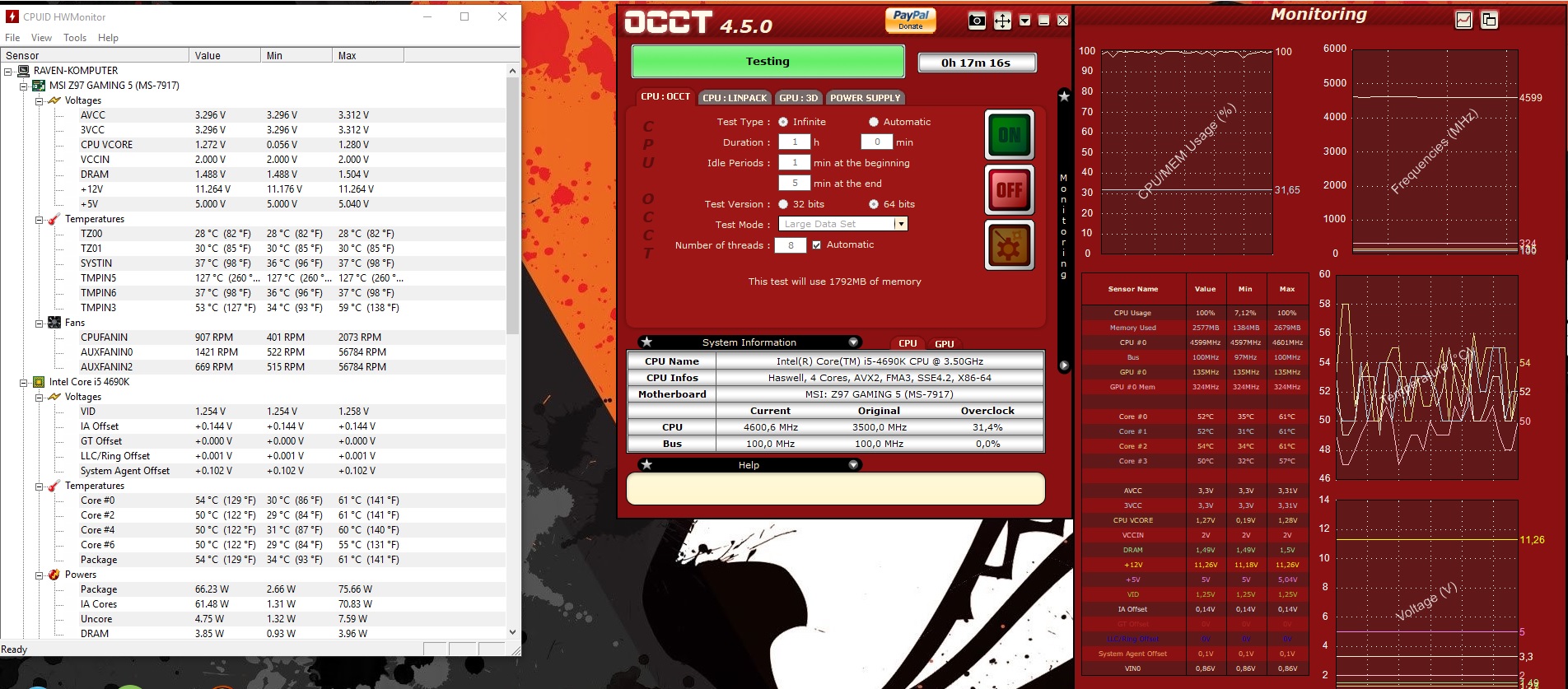Click the Max column header in HWMonitor
Image resolution: width=1568 pixels, height=689 pixels.
[368, 55]
